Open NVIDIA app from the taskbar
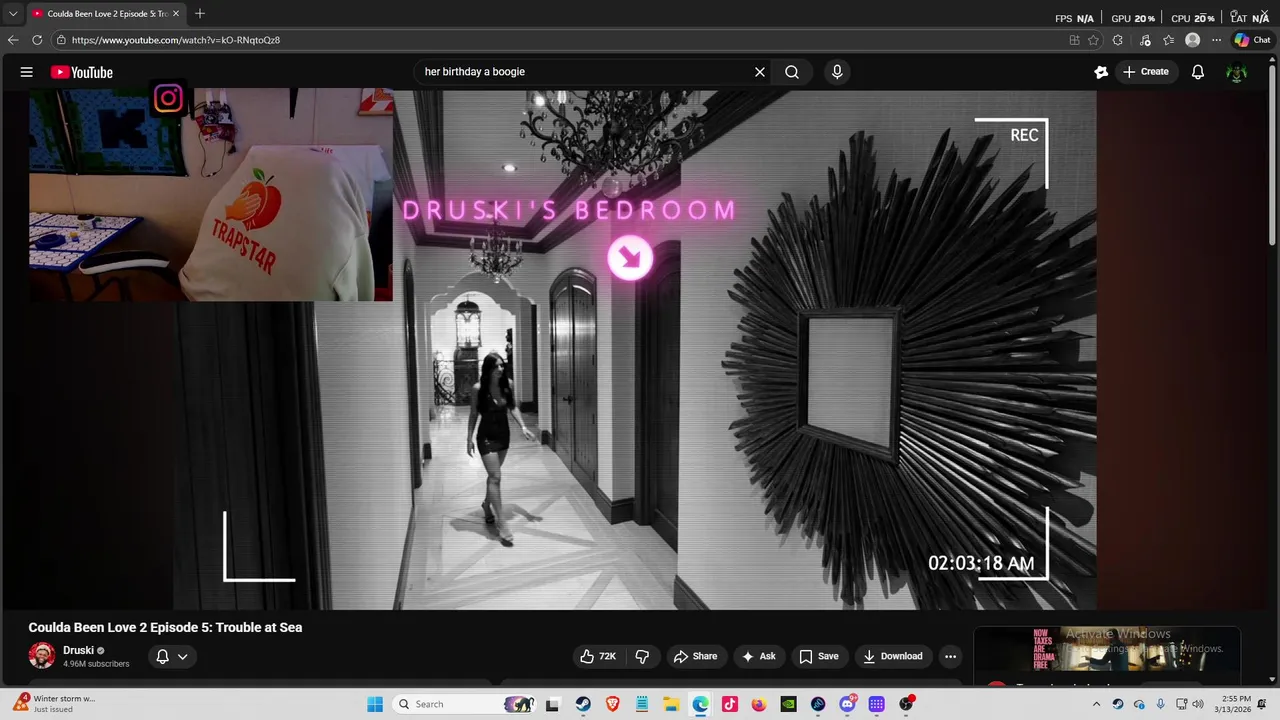This screenshot has width=1280, height=720. click(789, 704)
